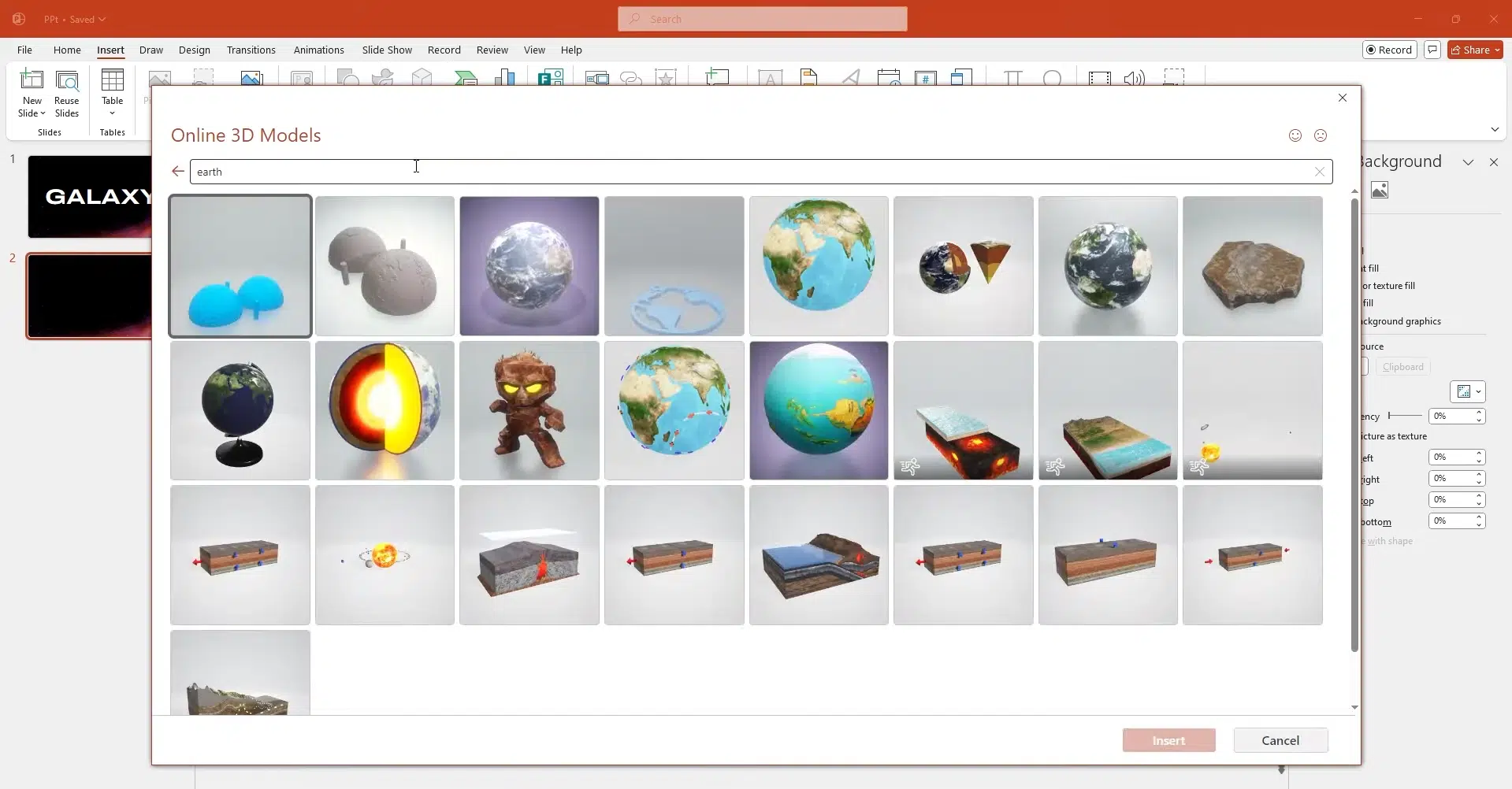
Task: Click the Audio icon in the ribbon
Action: 1135,77
